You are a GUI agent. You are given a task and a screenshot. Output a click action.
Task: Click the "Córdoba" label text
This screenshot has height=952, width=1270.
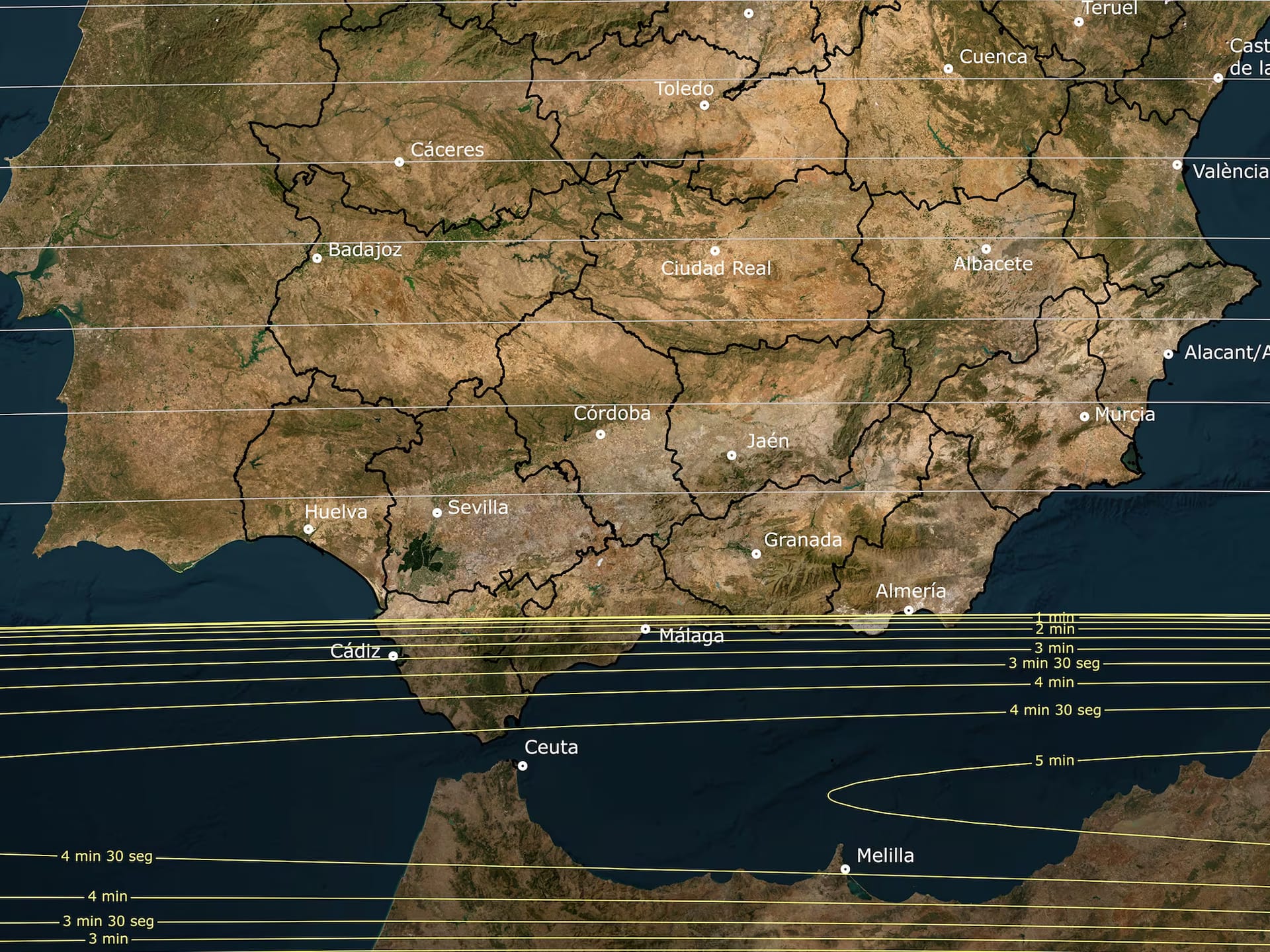click(613, 414)
